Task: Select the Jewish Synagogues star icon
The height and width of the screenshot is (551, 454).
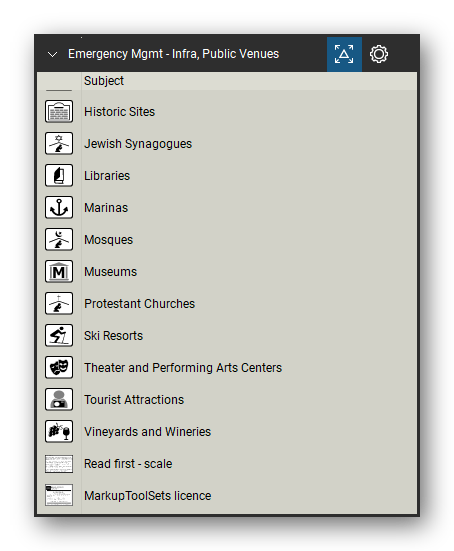Action: (59, 143)
